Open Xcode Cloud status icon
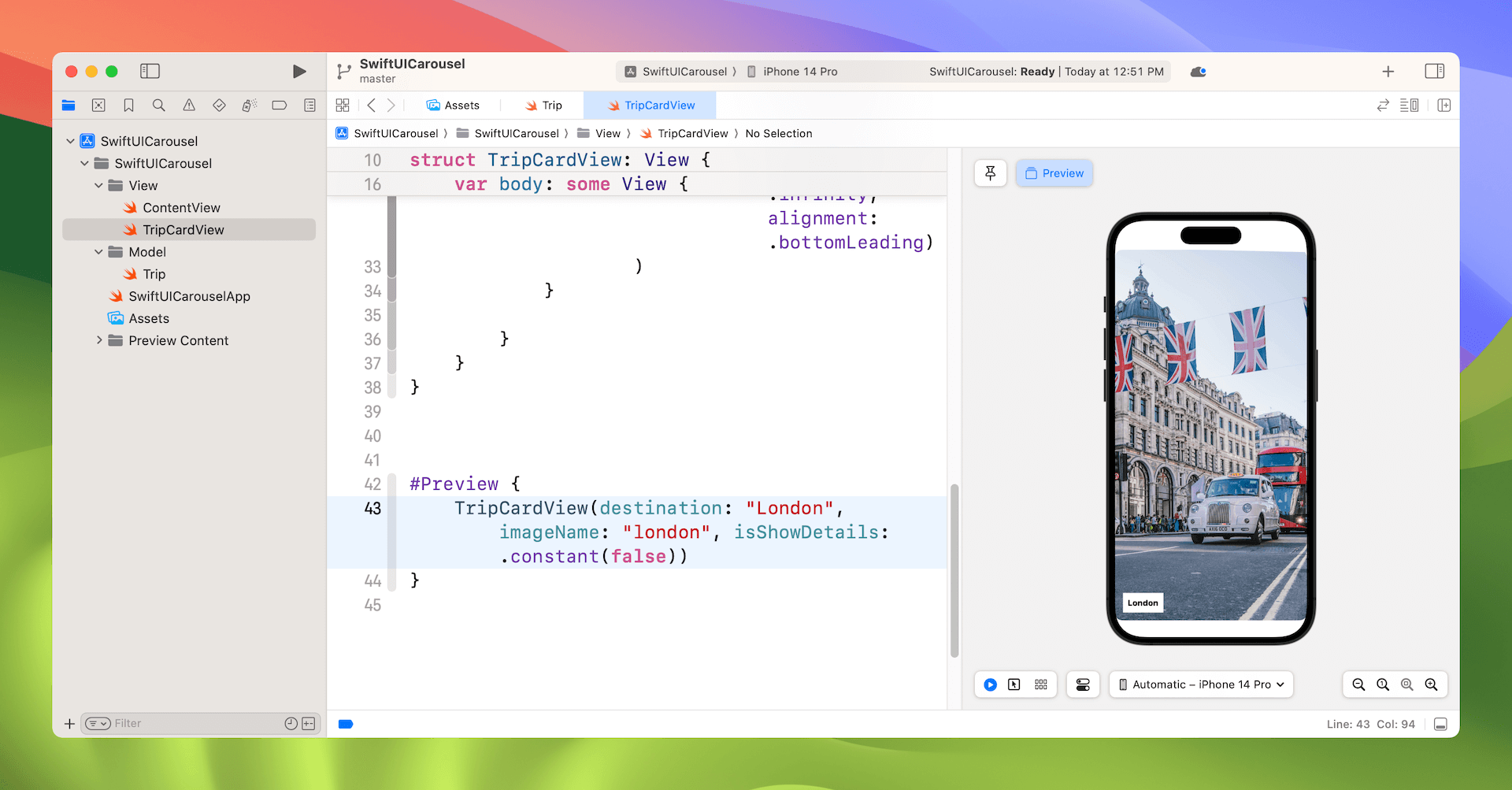Viewport: 1512px width, 790px height. tap(1199, 72)
